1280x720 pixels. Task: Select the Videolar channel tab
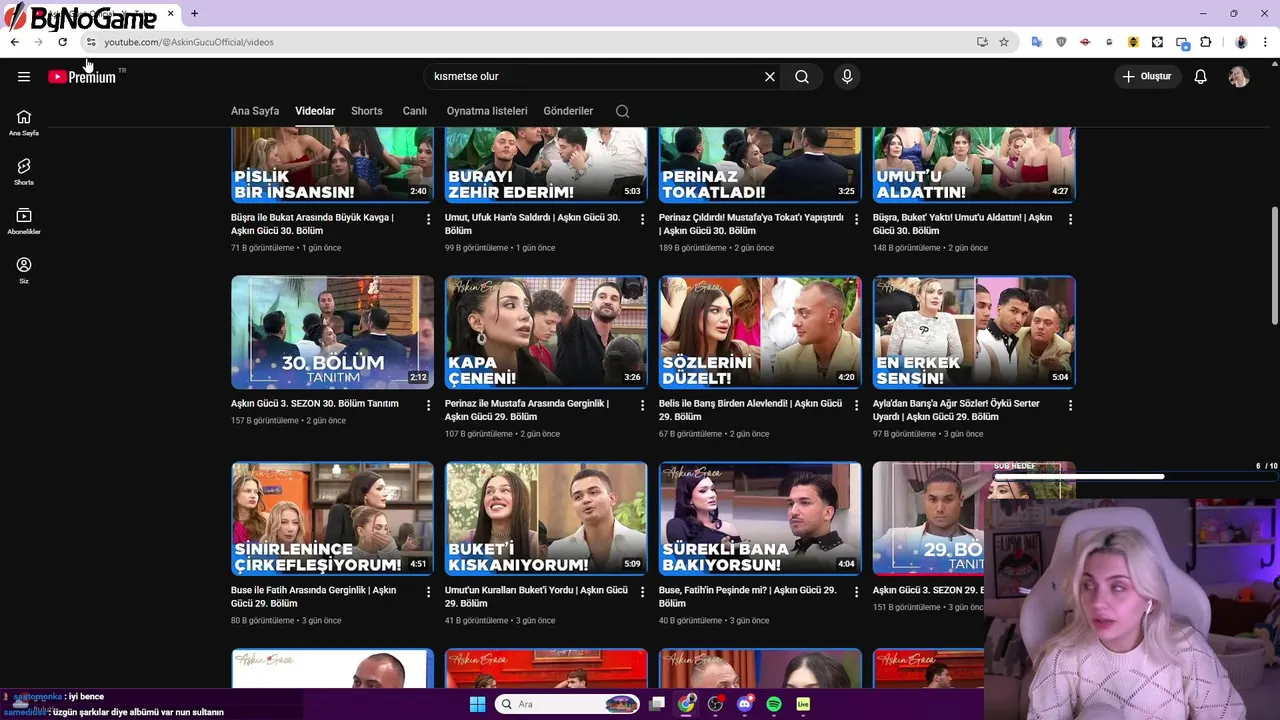click(x=315, y=111)
